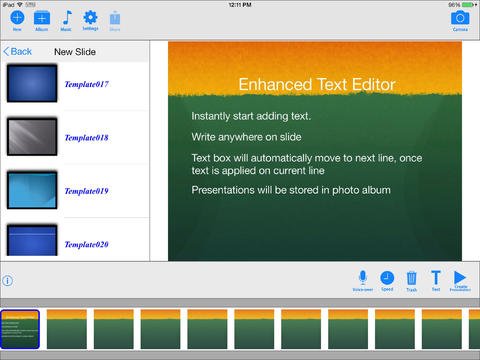Tap the dimmed Share icon
This screenshot has height=360, width=480.
(115, 18)
